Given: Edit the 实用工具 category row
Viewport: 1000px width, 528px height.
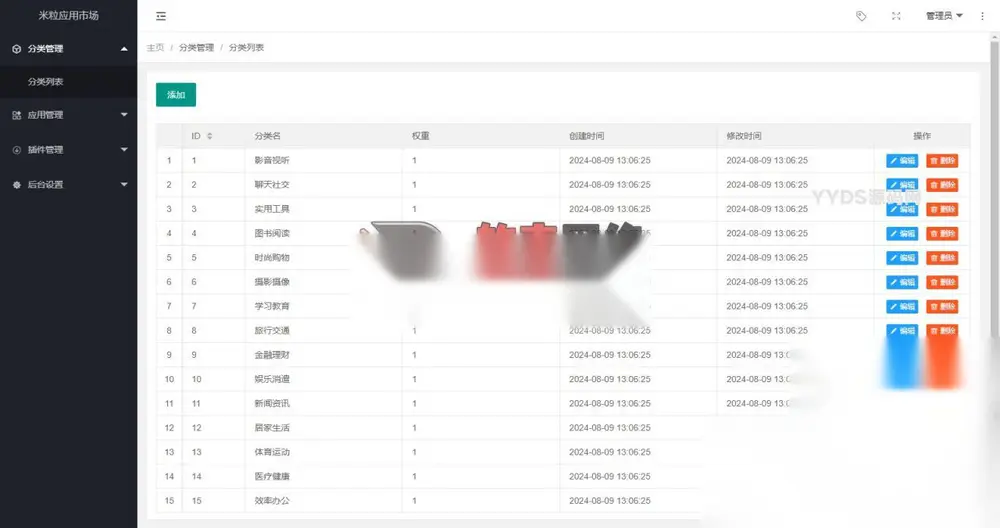Looking at the screenshot, I should pos(902,209).
